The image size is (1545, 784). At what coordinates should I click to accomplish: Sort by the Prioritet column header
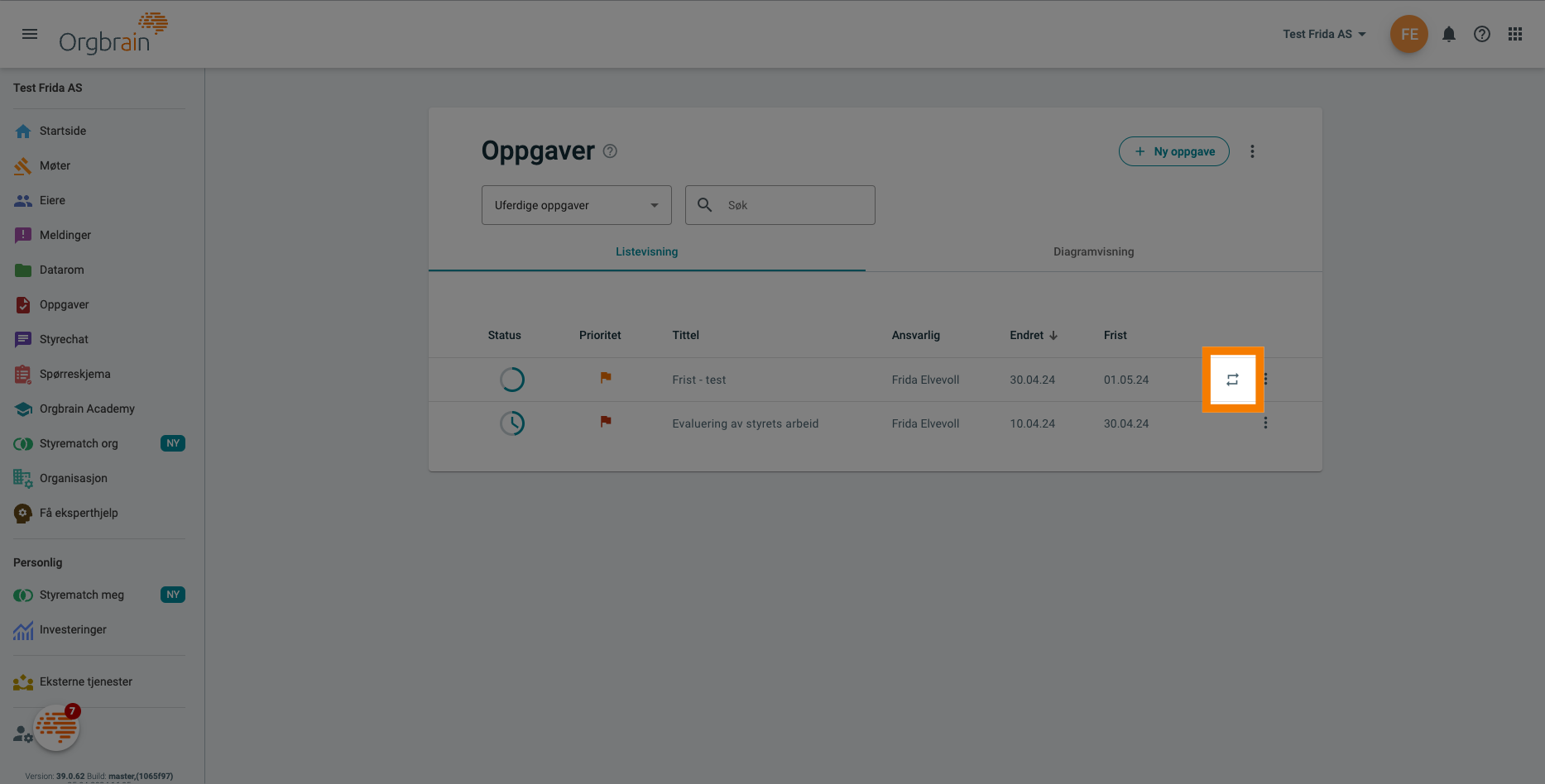click(x=600, y=335)
